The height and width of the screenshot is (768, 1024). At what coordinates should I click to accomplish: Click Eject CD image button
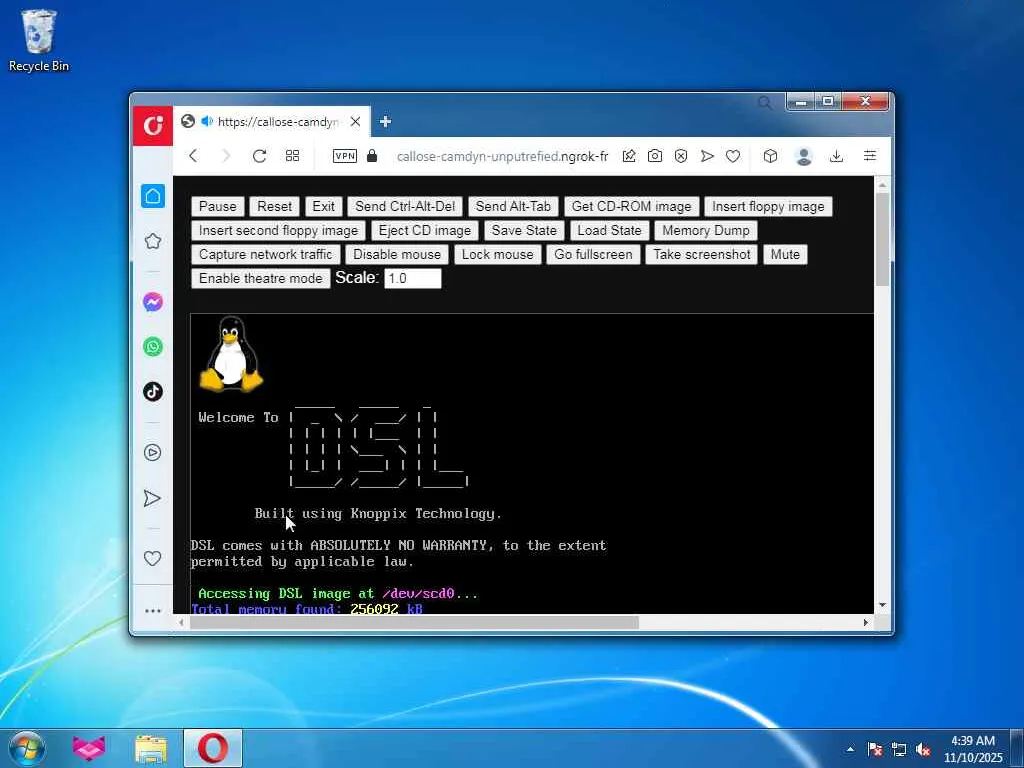tap(424, 231)
